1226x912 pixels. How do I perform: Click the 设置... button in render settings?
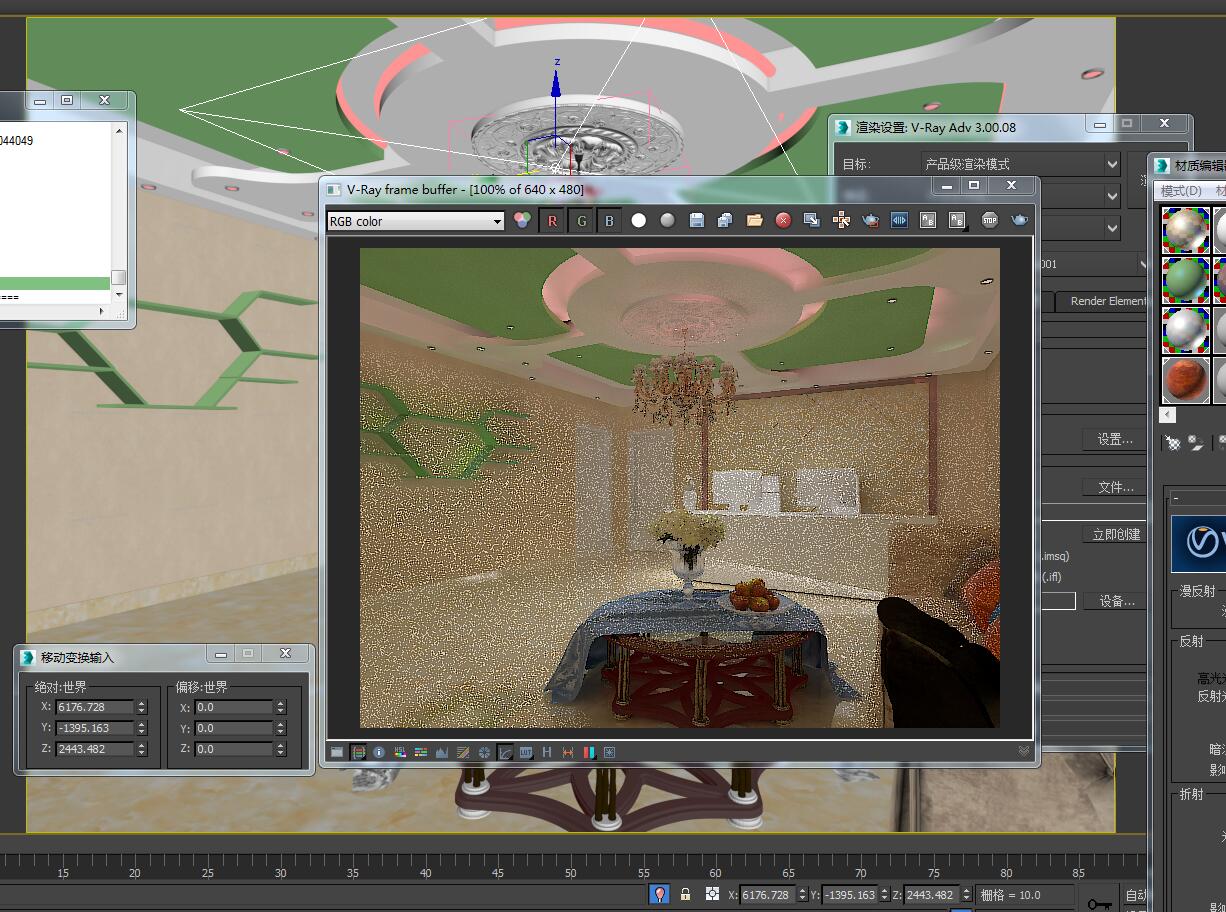click(x=1114, y=440)
